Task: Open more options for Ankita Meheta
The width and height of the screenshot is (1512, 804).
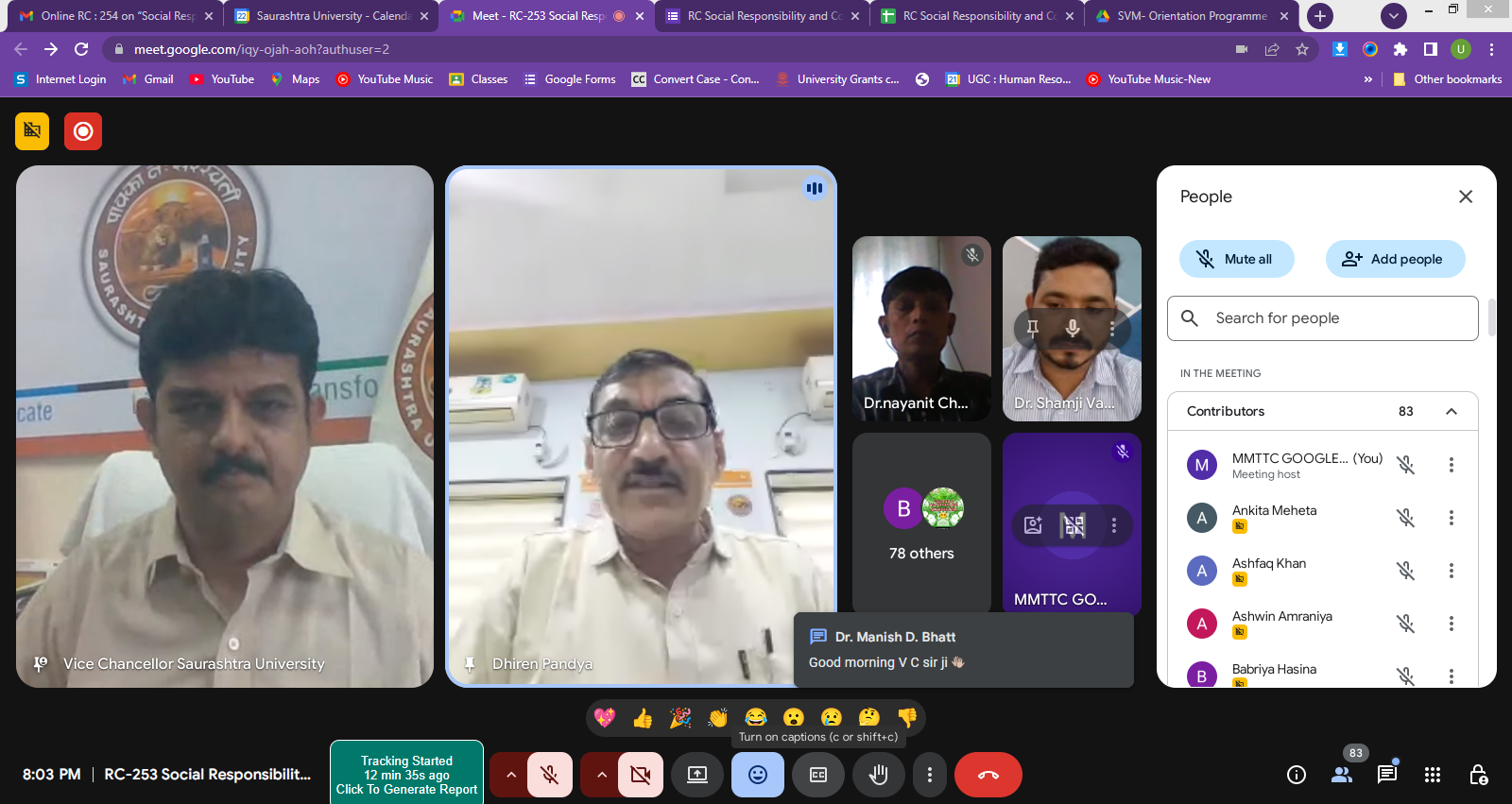Action: (1451, 518)
